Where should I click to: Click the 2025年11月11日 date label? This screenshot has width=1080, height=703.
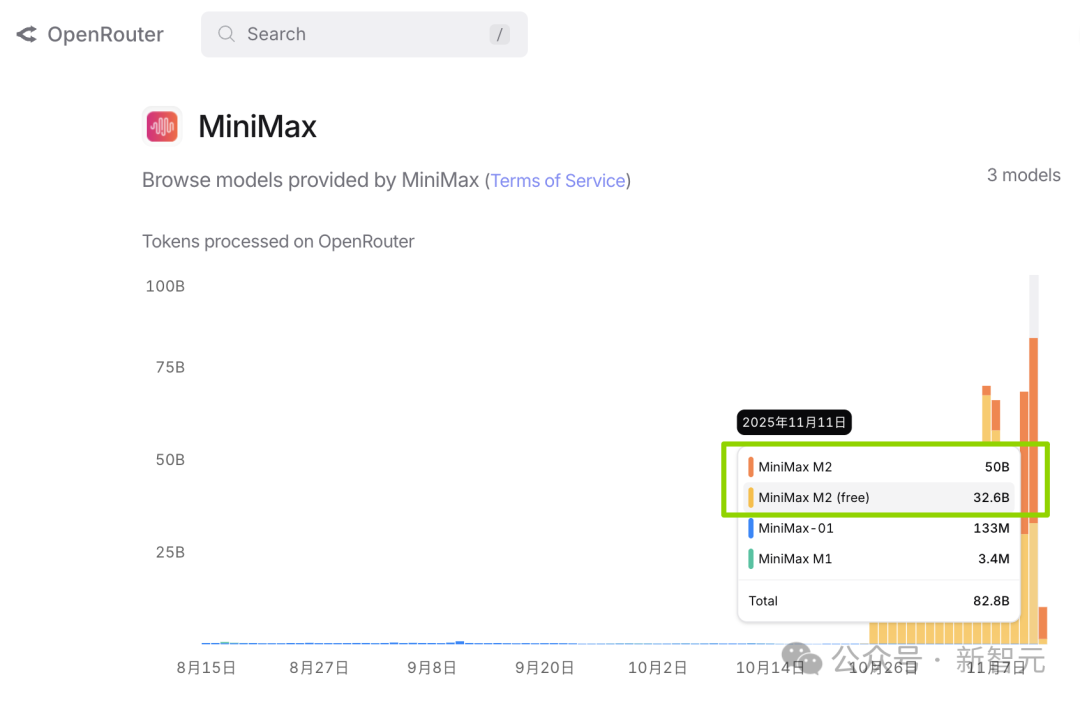[794, 422]
